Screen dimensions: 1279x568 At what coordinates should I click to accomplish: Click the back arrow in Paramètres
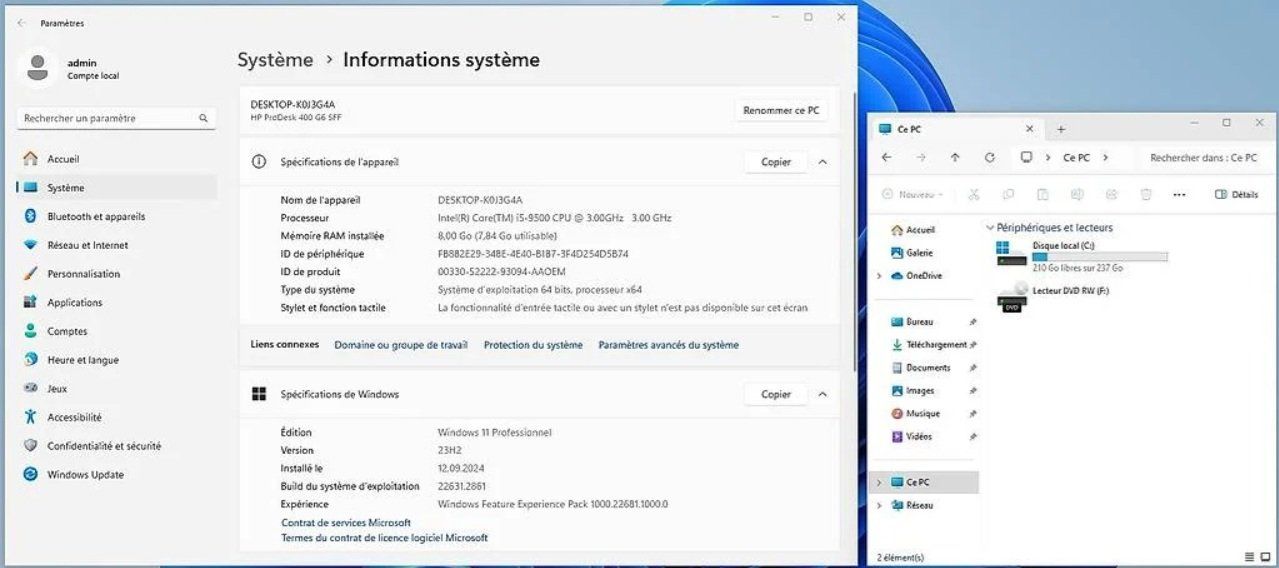click(22, 23)
